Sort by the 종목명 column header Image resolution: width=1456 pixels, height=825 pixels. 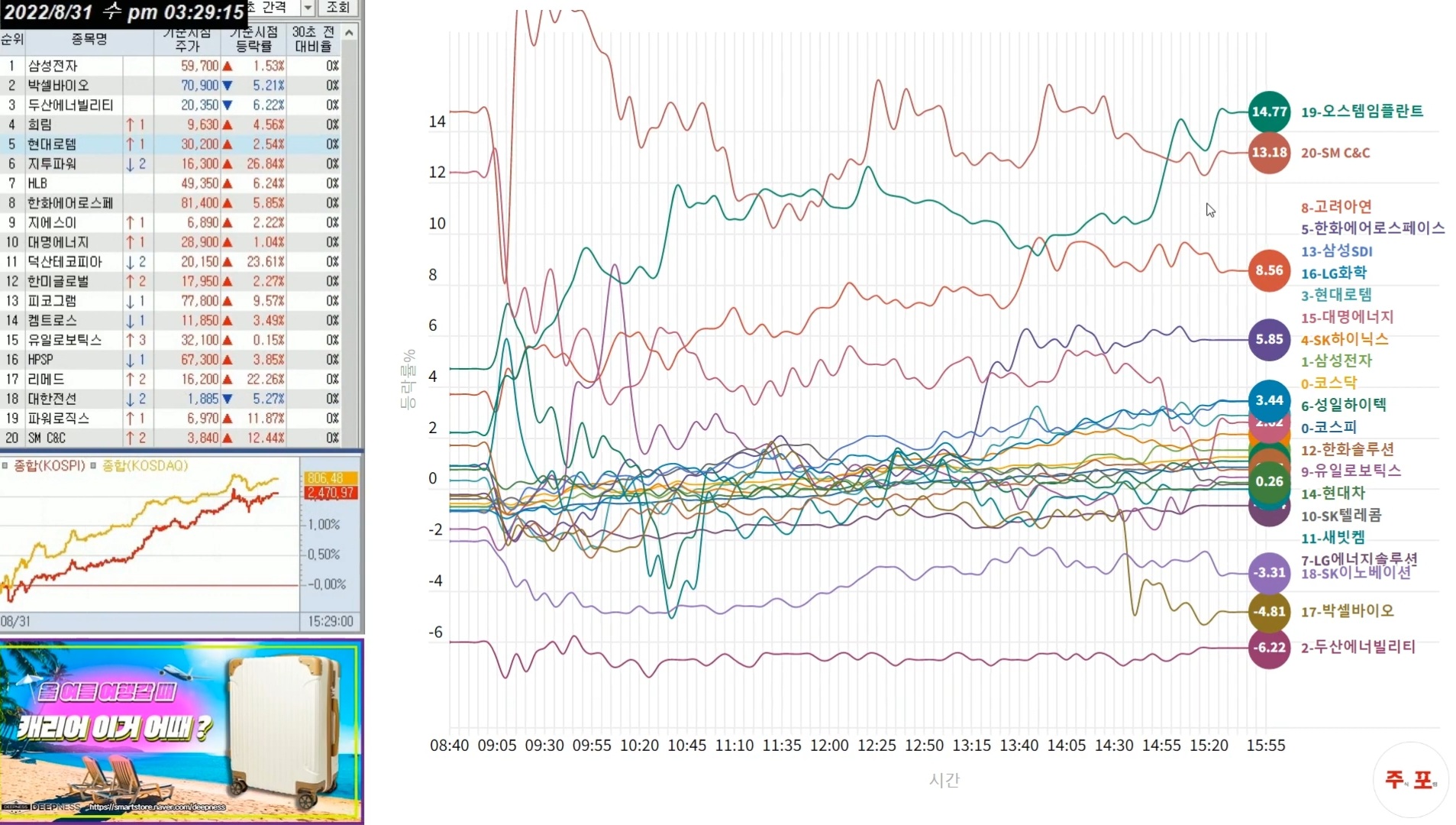click(89, 39)
